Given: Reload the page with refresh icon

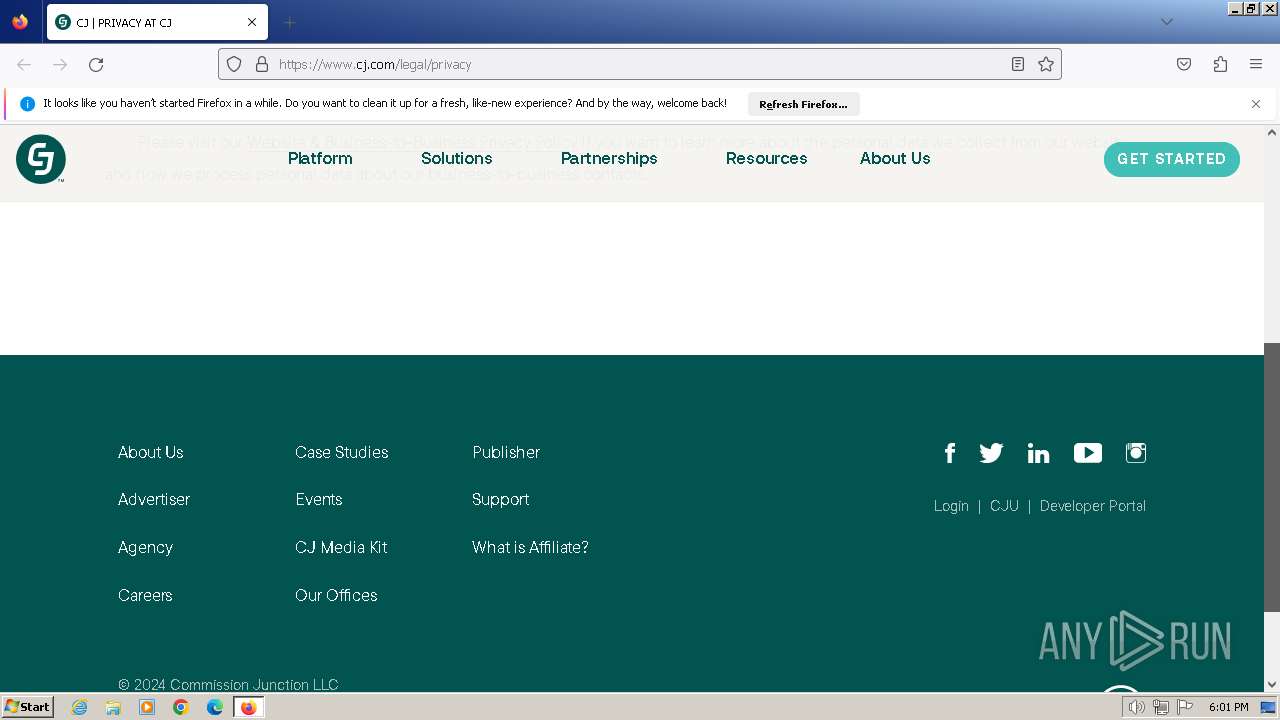Looking at the screenshot, I should pos(96,64).
